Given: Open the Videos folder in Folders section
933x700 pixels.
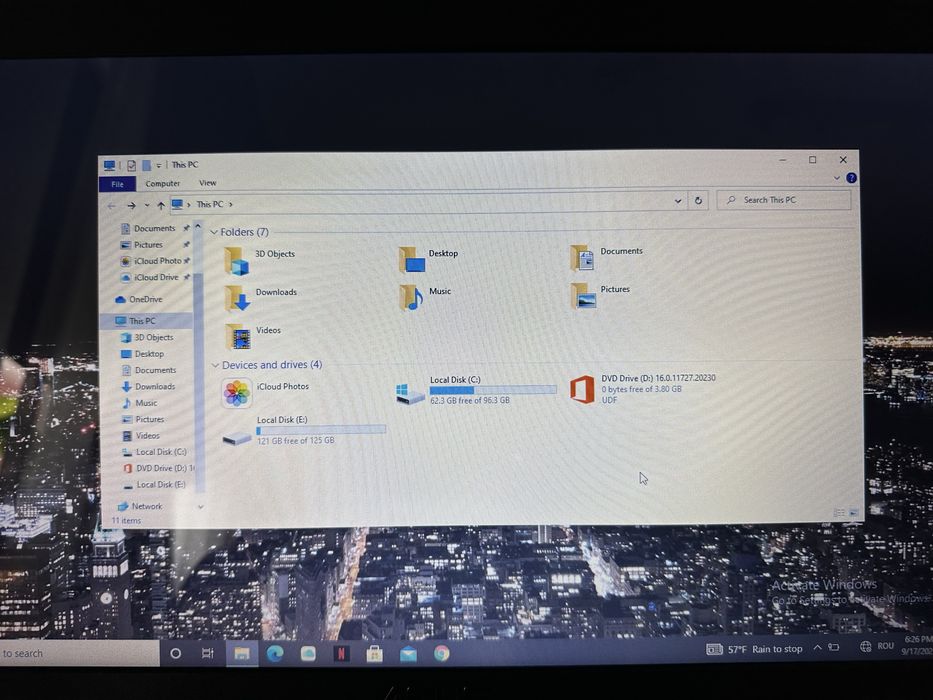Looking at the screenshot, I should coord(238,337).
